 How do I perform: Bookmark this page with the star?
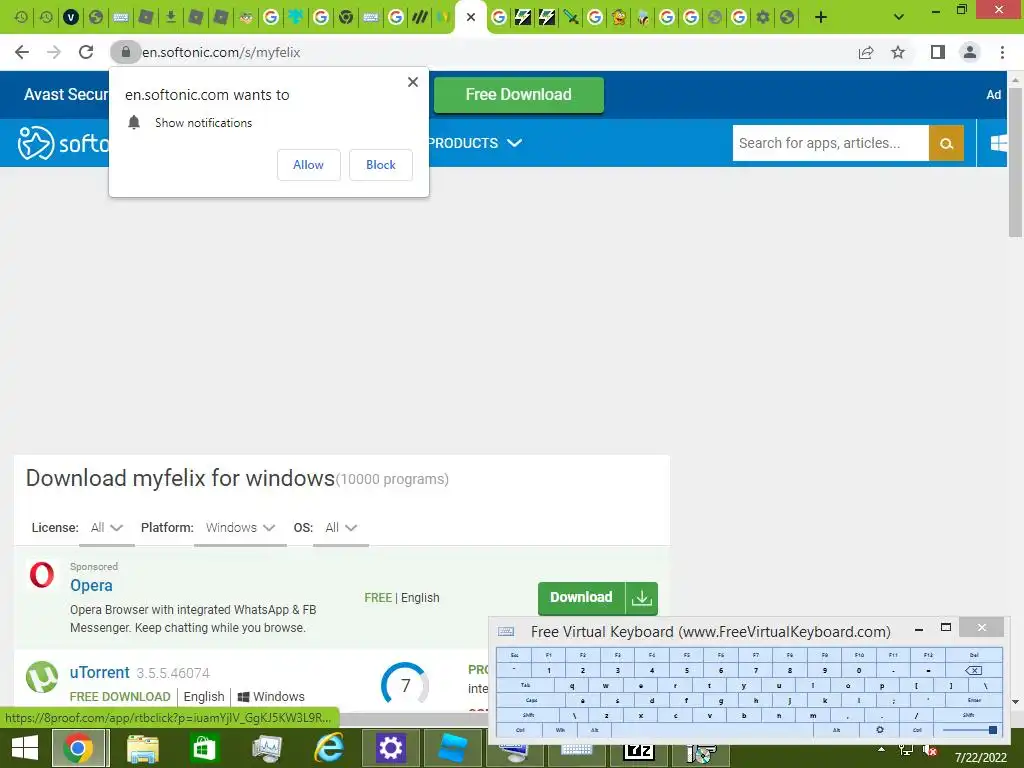[898, 52]
